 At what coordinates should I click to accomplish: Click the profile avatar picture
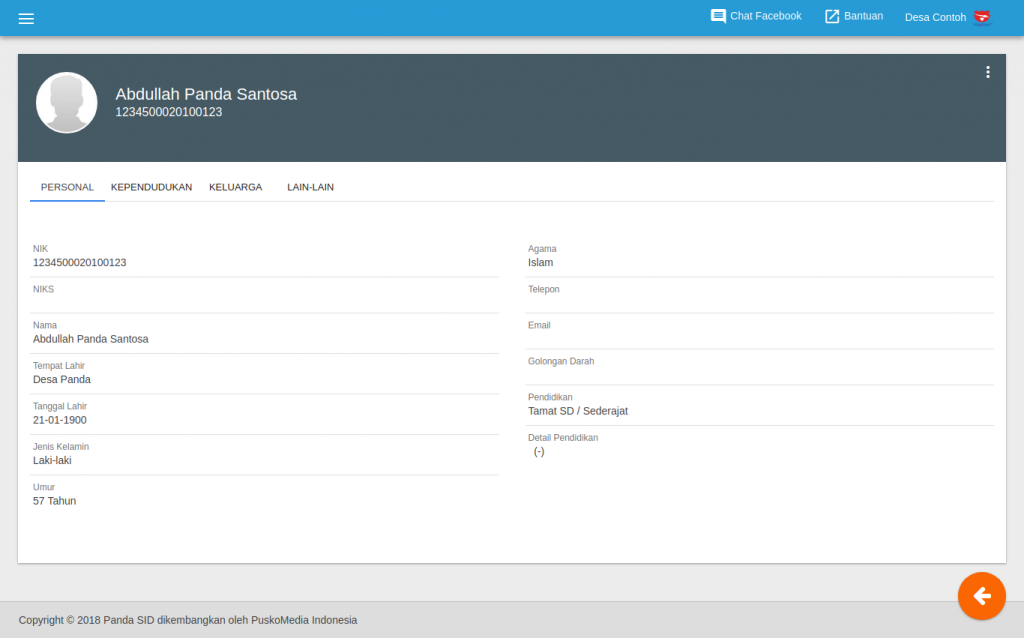67,103
